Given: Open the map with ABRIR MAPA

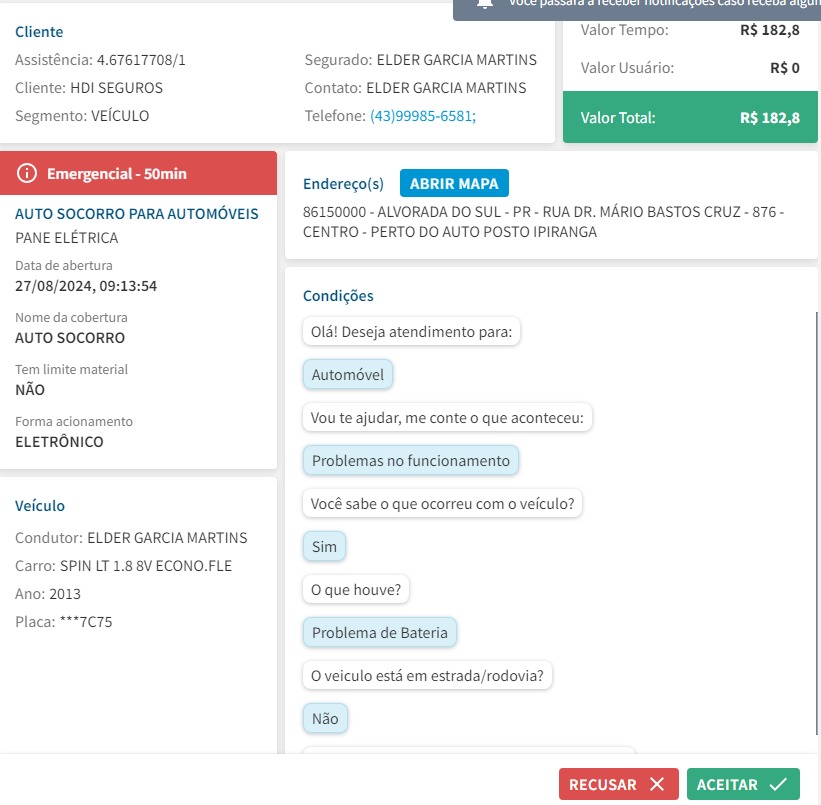Looking at the screenshot, I should pos(454,183).
